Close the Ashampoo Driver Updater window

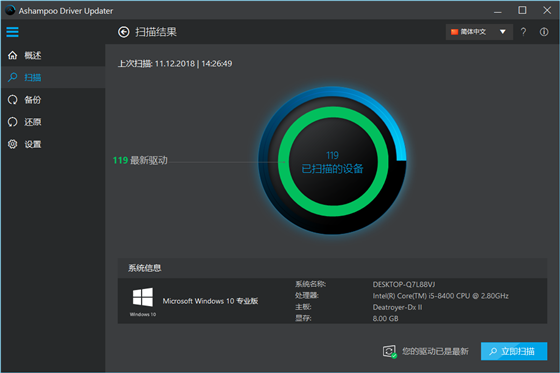tap(547, 10)
